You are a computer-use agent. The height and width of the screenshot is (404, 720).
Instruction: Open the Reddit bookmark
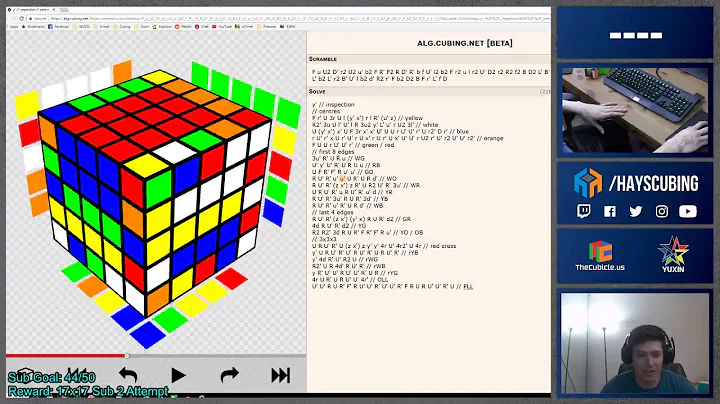pos(184,27)
